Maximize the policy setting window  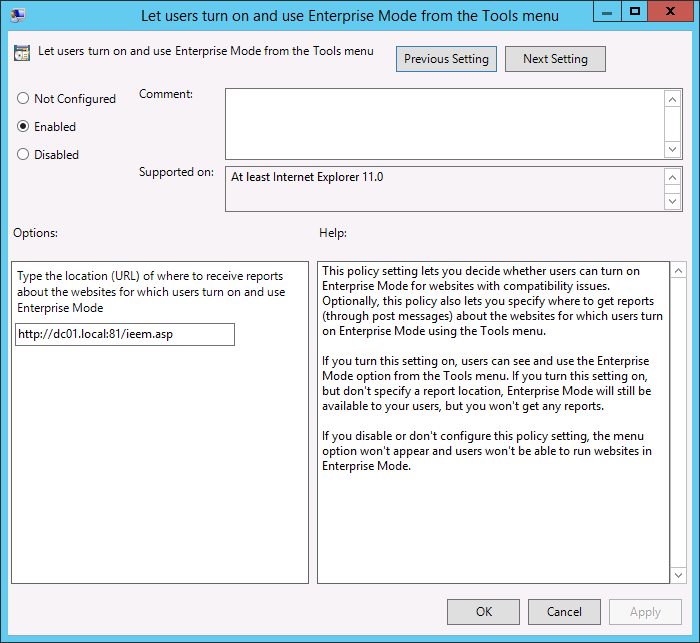tap(635, 12)
